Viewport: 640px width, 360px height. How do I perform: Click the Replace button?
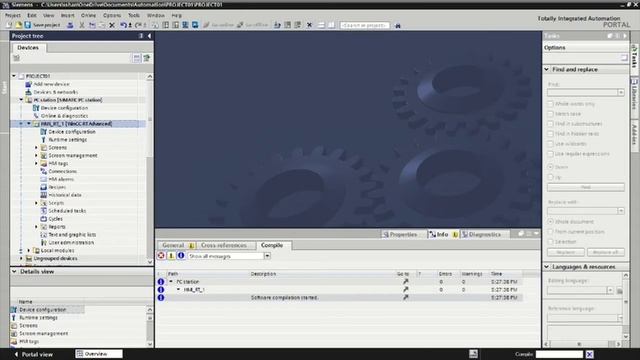coord(566,252)
